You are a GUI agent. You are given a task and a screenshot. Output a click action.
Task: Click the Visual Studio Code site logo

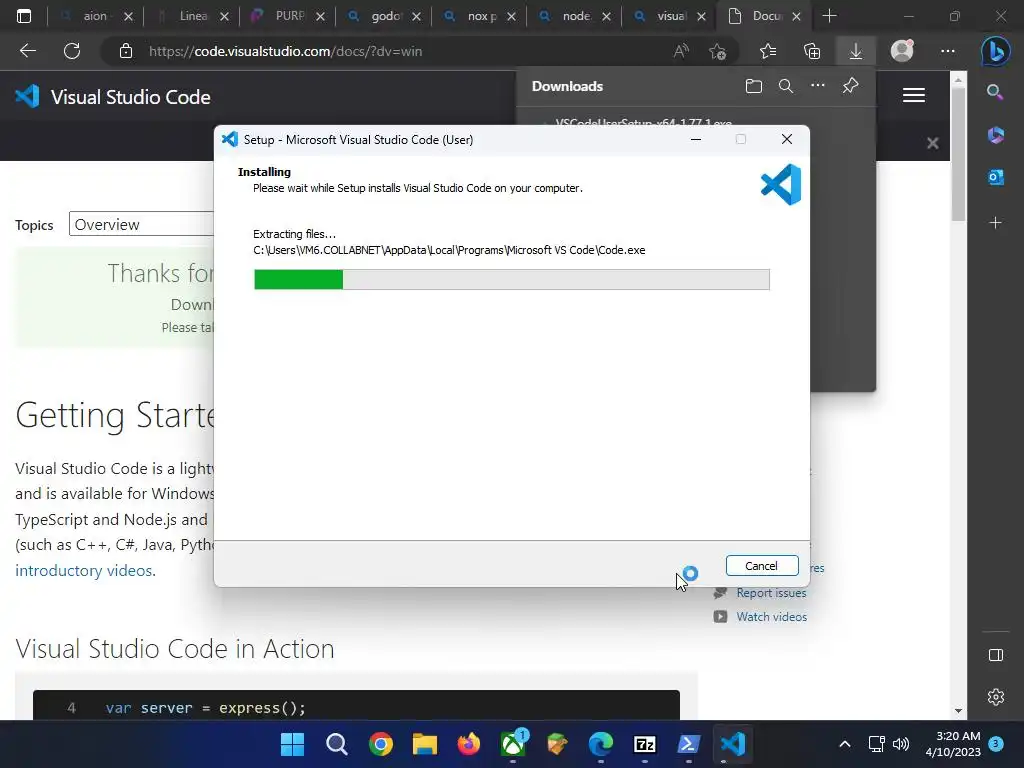113,97
